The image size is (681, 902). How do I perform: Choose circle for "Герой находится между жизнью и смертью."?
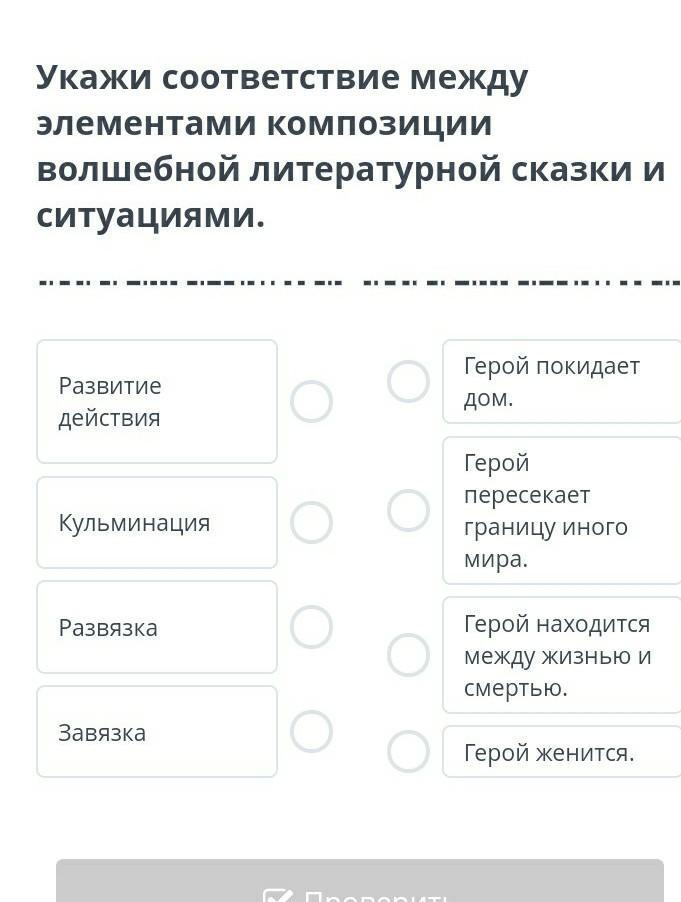click(x=408, y=655)
